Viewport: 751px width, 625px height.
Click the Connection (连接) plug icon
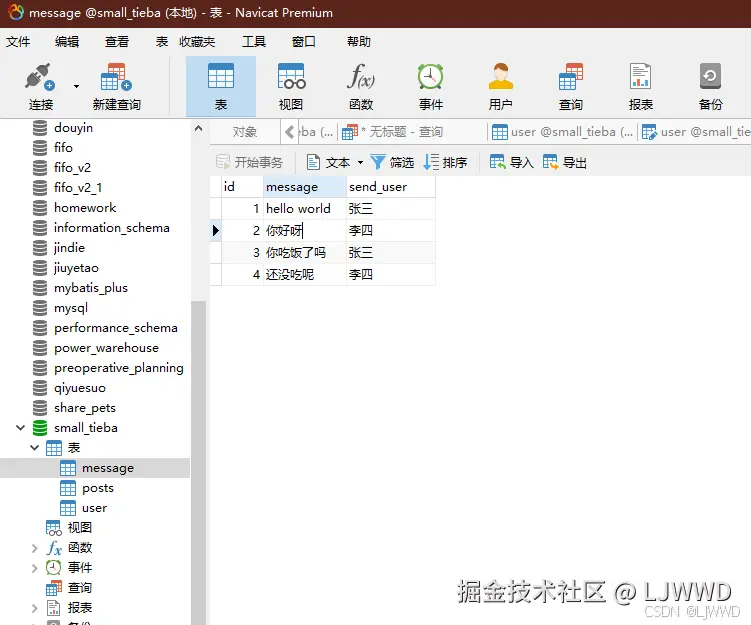(40, 77)
